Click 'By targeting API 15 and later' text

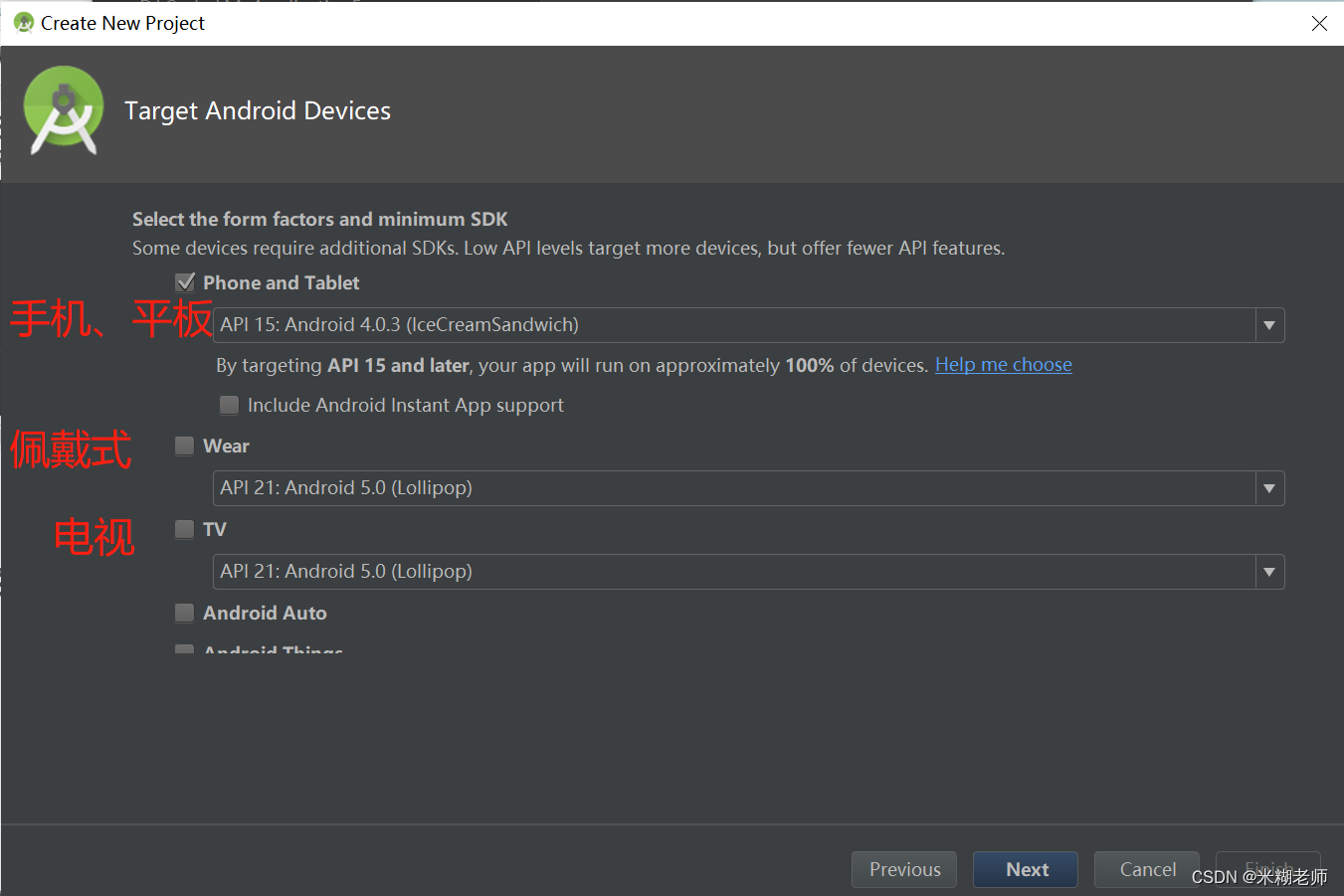tap(572, 365)
